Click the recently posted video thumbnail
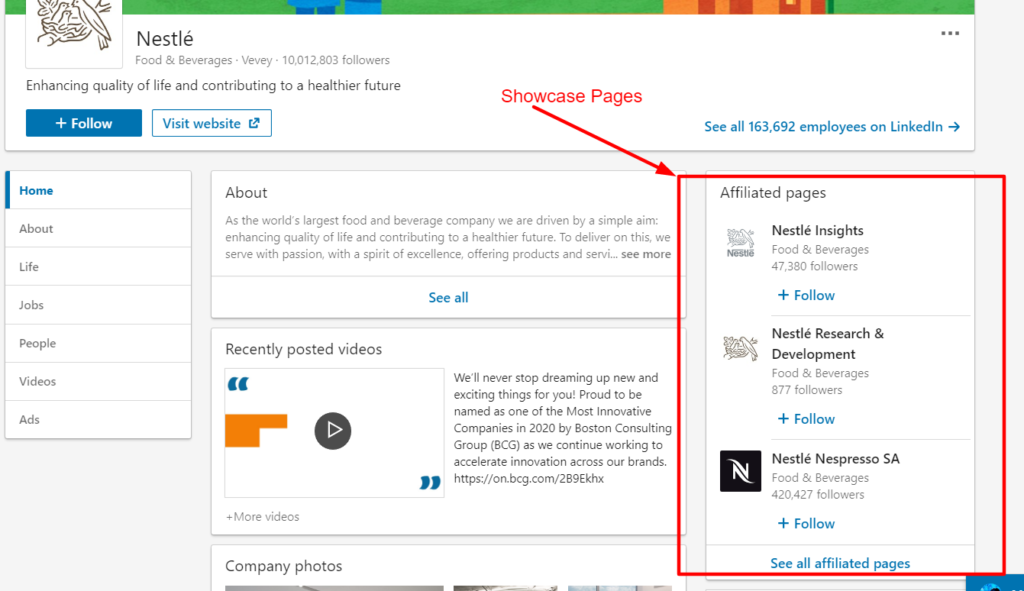Viewport: 1024px width, 591px height. tap(334, 433)
